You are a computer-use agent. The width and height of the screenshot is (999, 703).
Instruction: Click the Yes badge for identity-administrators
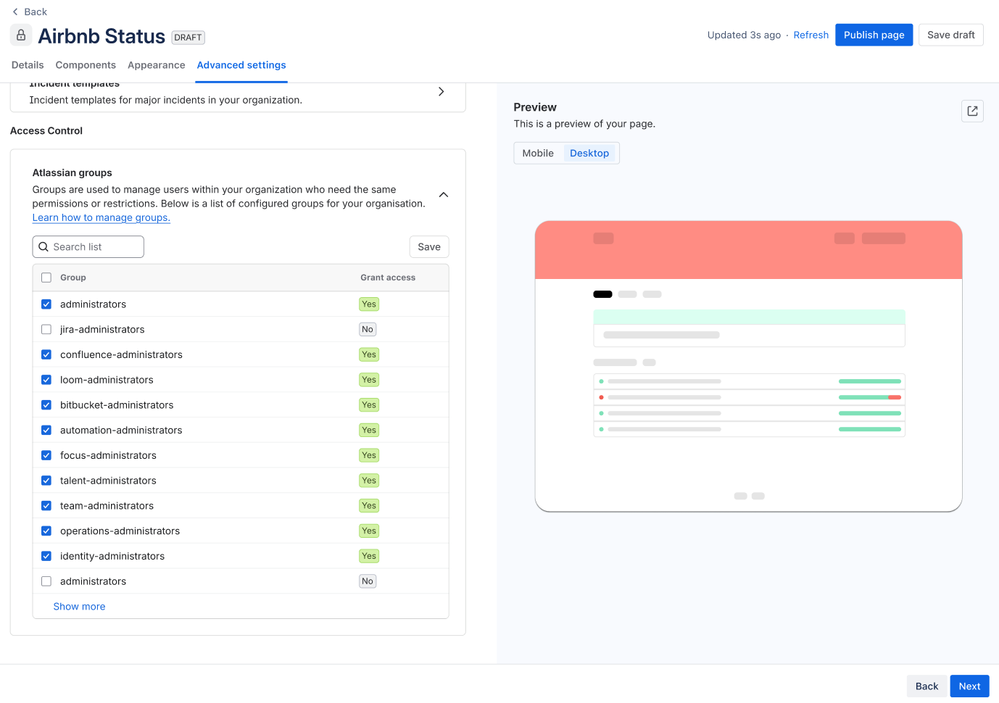point(369,556)
